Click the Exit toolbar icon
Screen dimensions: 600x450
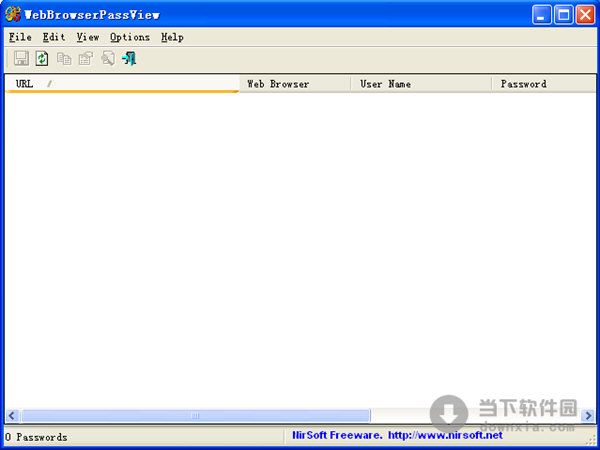pyautogui.click(x=129, y=59)
